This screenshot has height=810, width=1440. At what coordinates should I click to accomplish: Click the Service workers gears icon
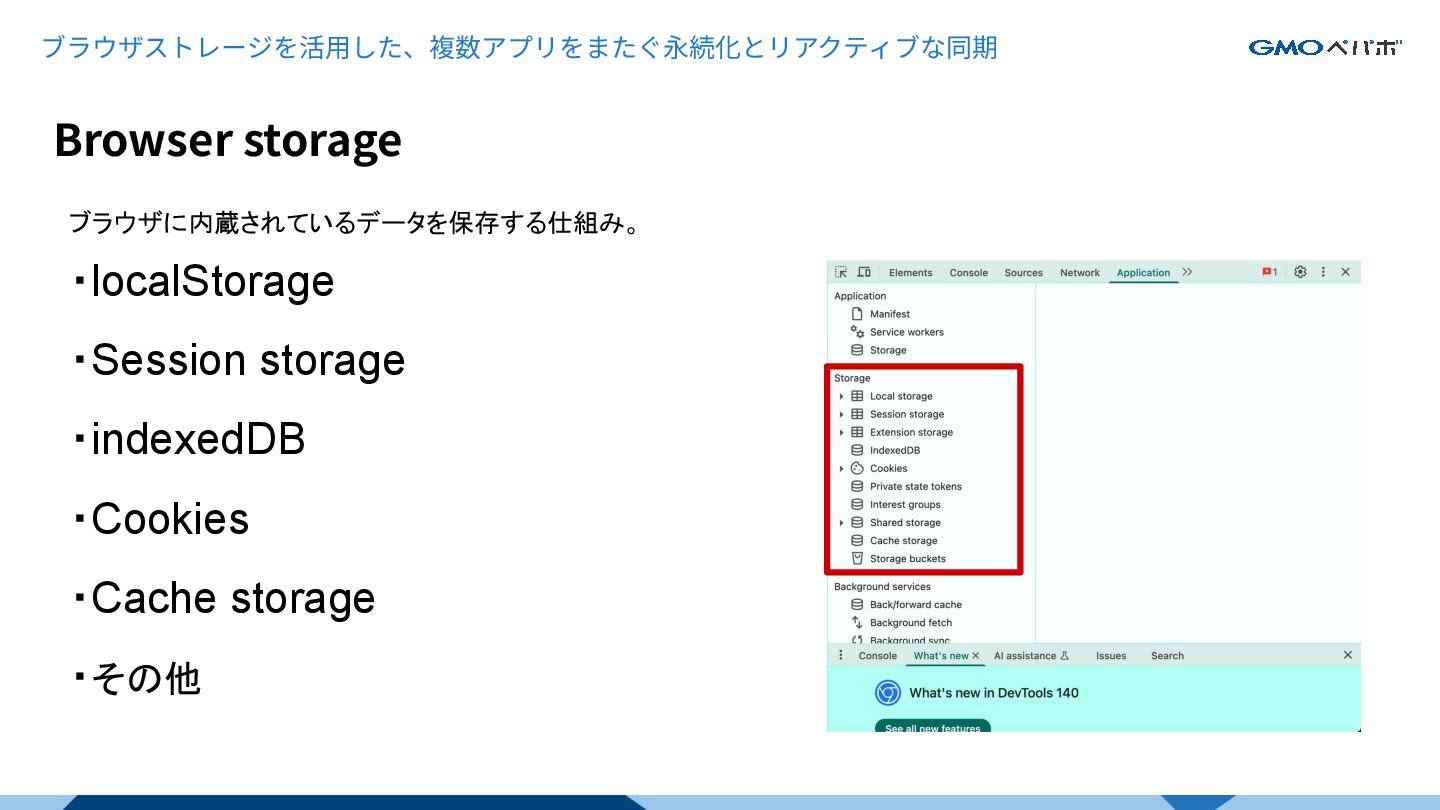point(857,332)
